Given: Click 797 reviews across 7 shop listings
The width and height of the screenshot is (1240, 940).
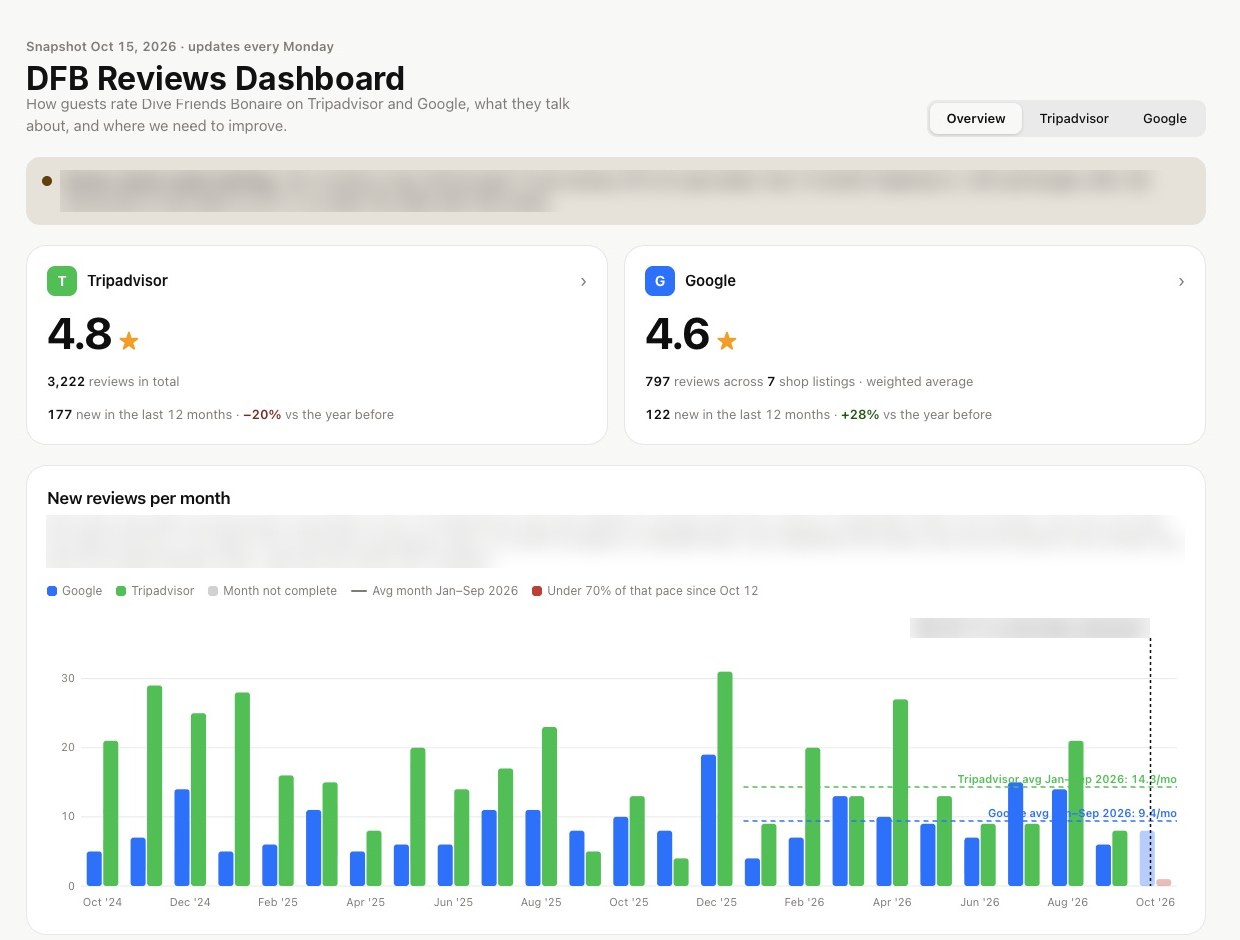Looking at the screenshot, I should [750, 382].
